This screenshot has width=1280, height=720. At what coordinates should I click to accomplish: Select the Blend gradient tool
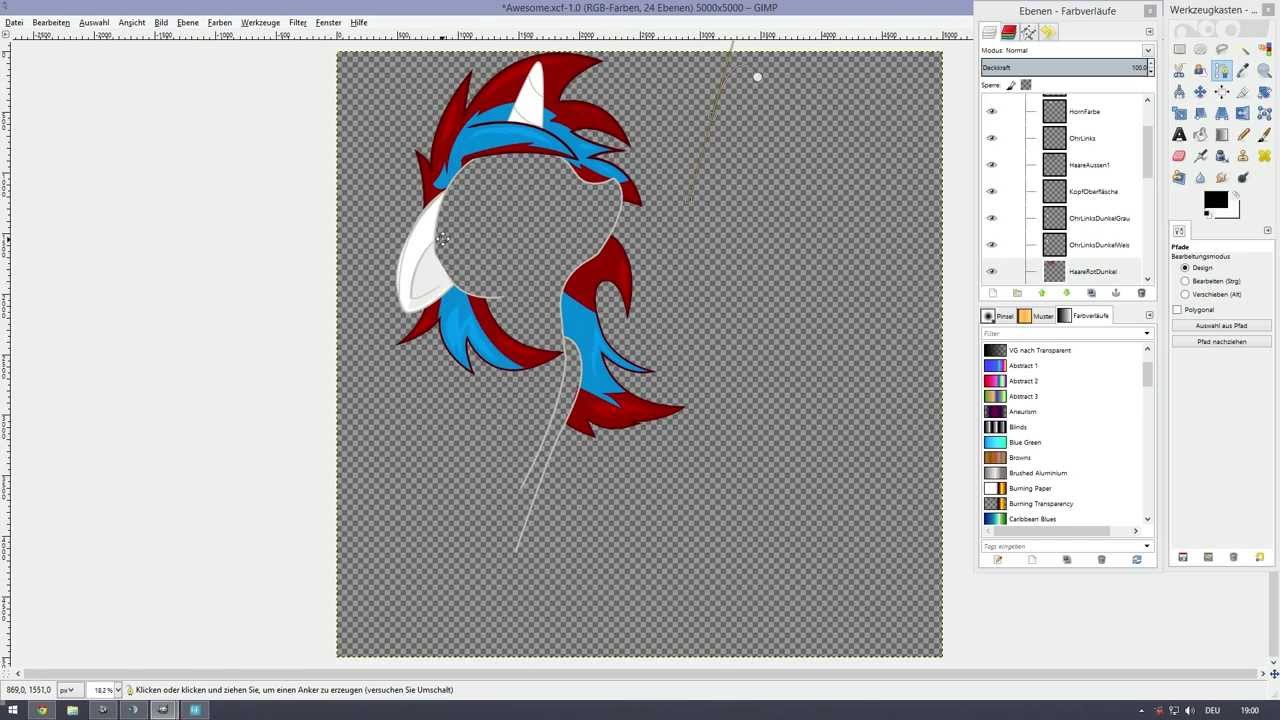click(x=1222, y=134)
